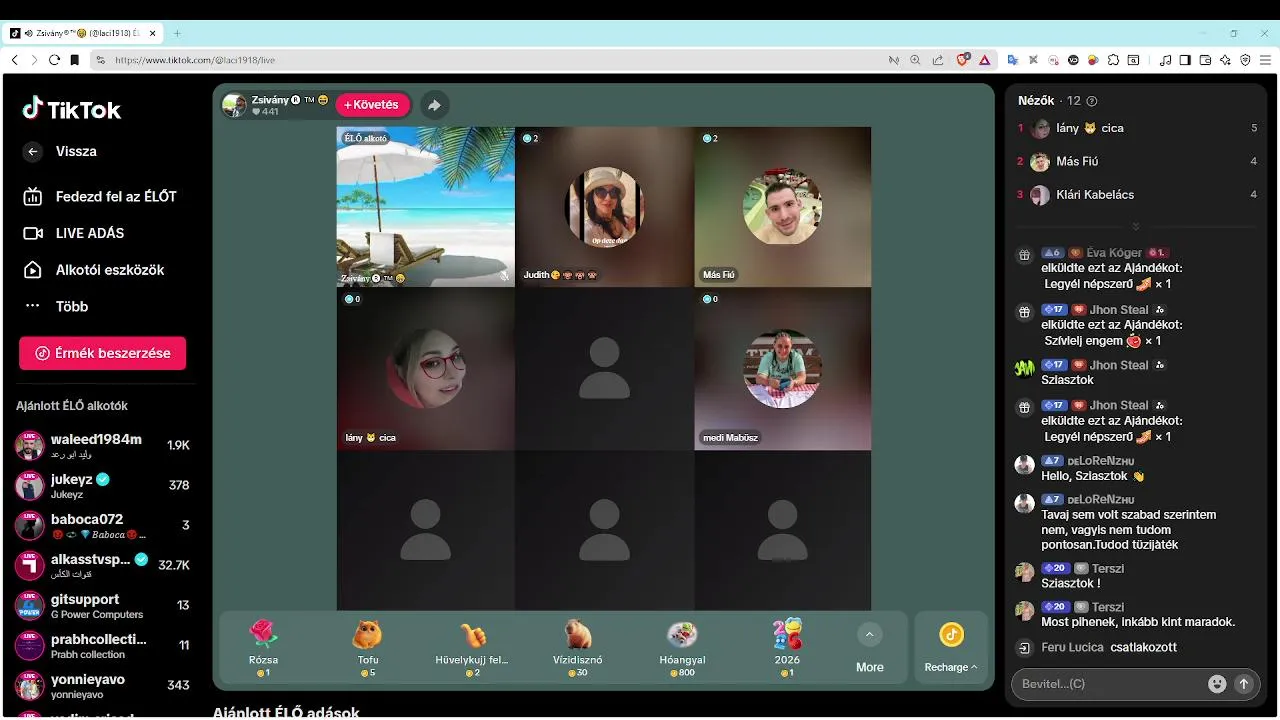
Task: Focus the Bevitel chat input field
Action: tap(1110, 684)
